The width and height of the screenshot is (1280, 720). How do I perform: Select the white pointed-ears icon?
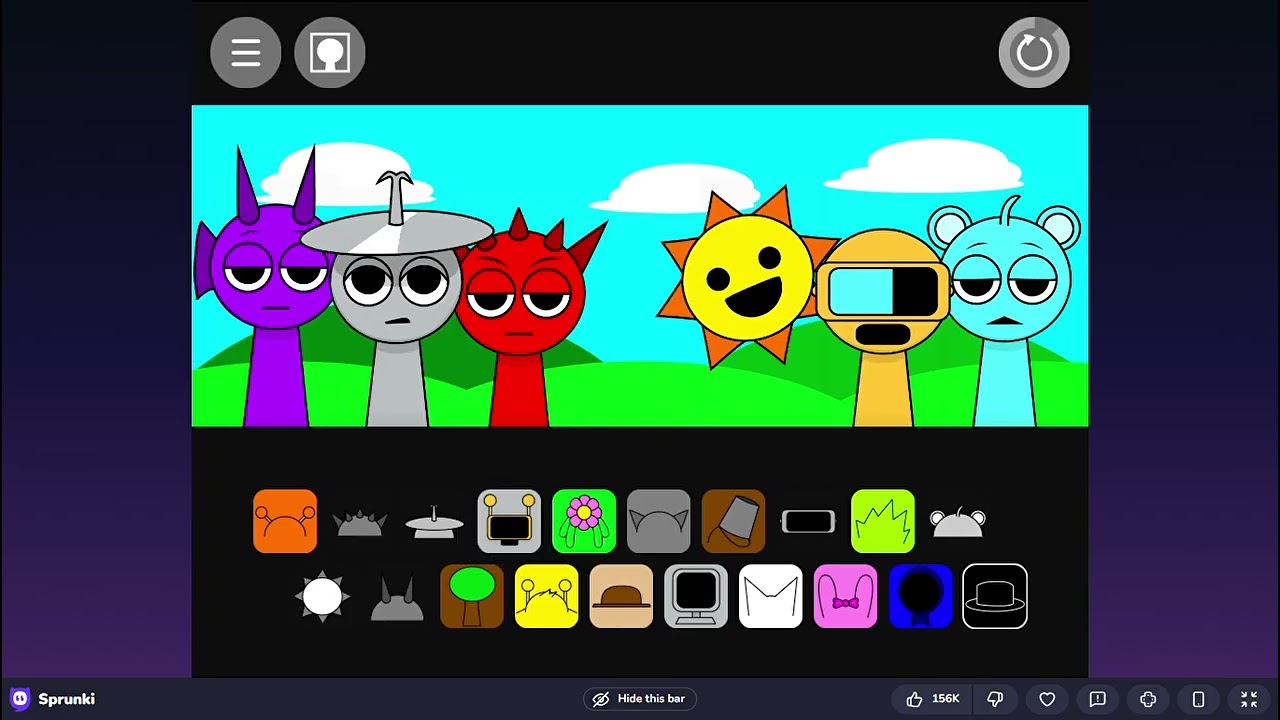click(x=770, y=596)
